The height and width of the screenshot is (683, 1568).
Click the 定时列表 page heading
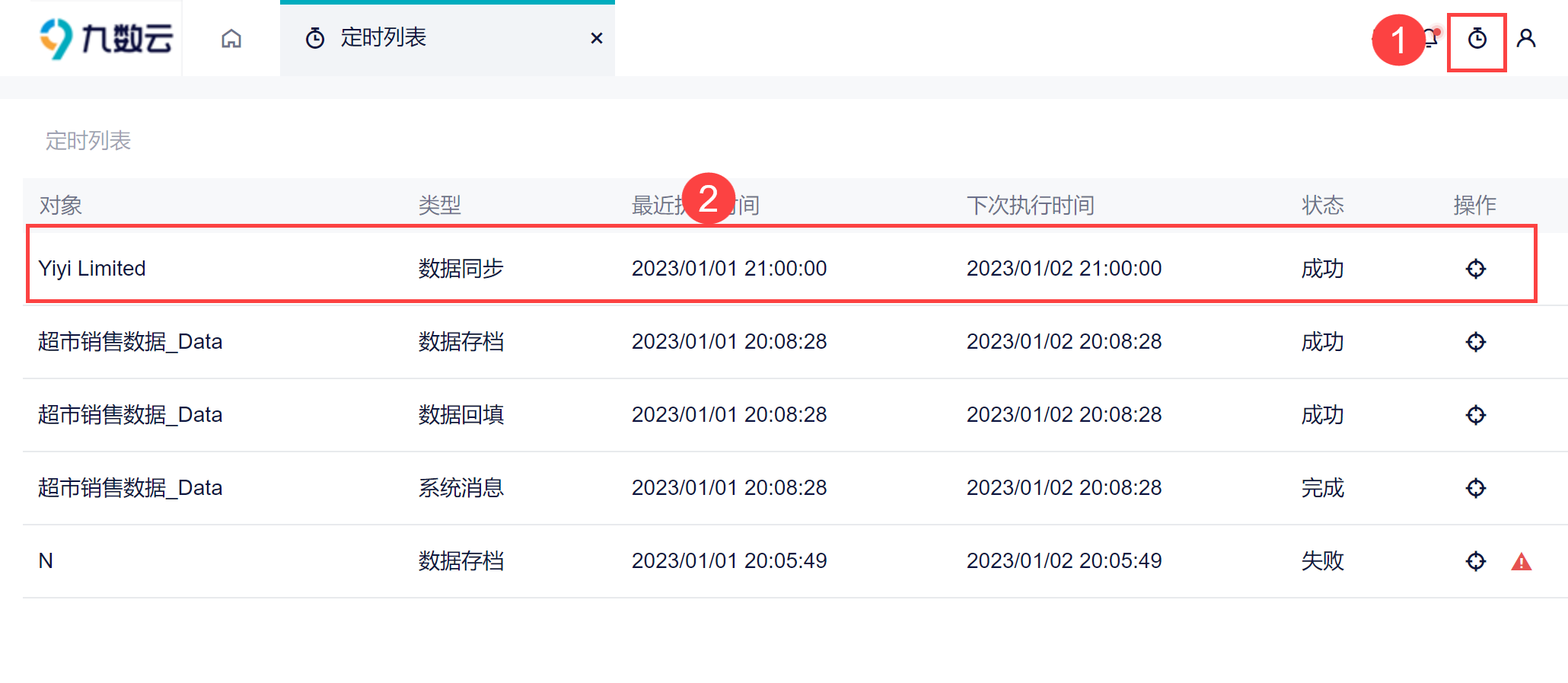point(88,141)
